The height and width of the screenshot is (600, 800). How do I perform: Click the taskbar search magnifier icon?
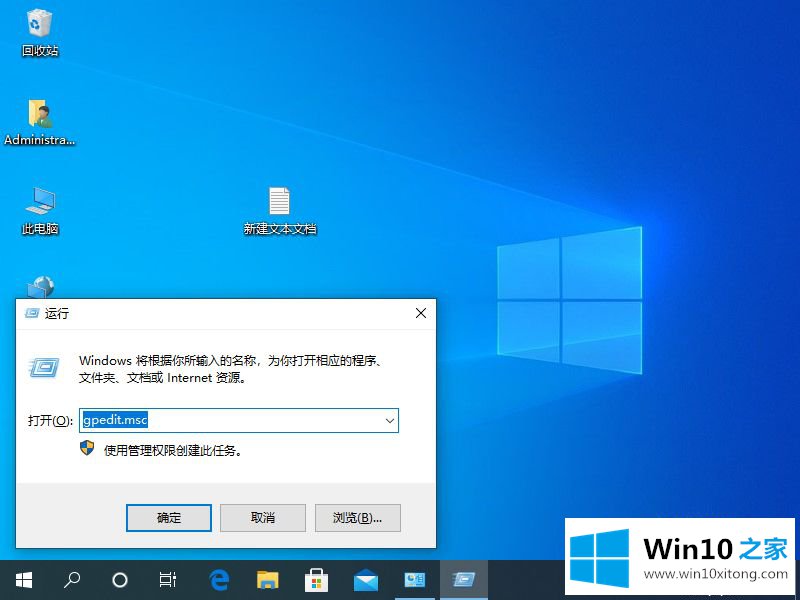(x=72, y=579)
